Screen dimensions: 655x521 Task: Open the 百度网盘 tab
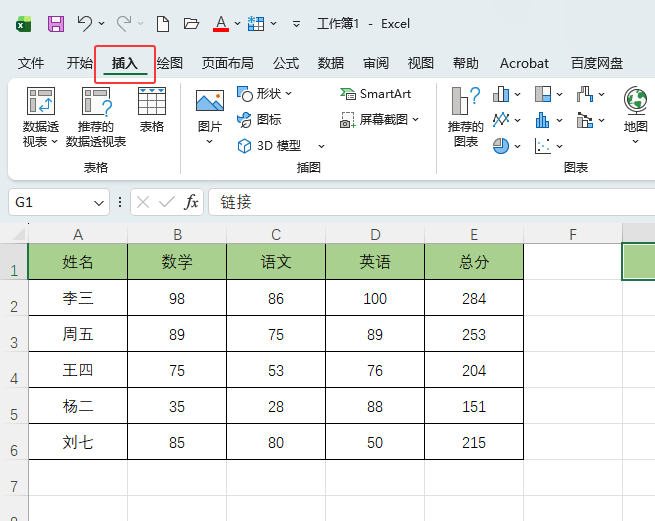tap(597, 63)
